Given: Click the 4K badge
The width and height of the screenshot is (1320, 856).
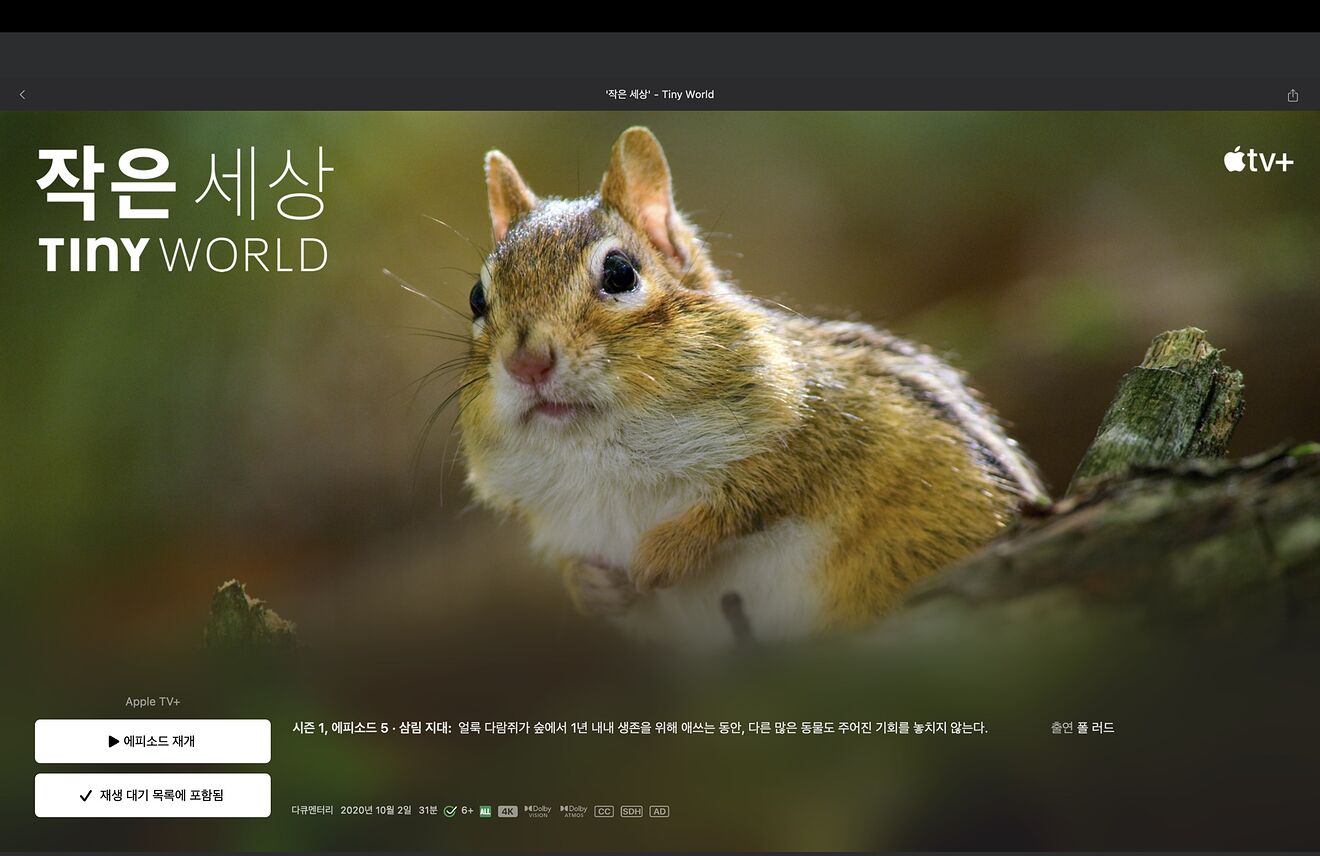Looking at the screenshot, I should point(508,811).
